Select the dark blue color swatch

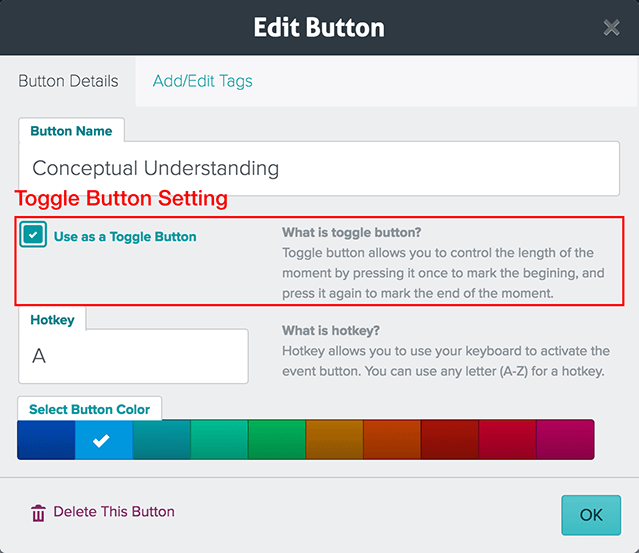coord(46,440)
